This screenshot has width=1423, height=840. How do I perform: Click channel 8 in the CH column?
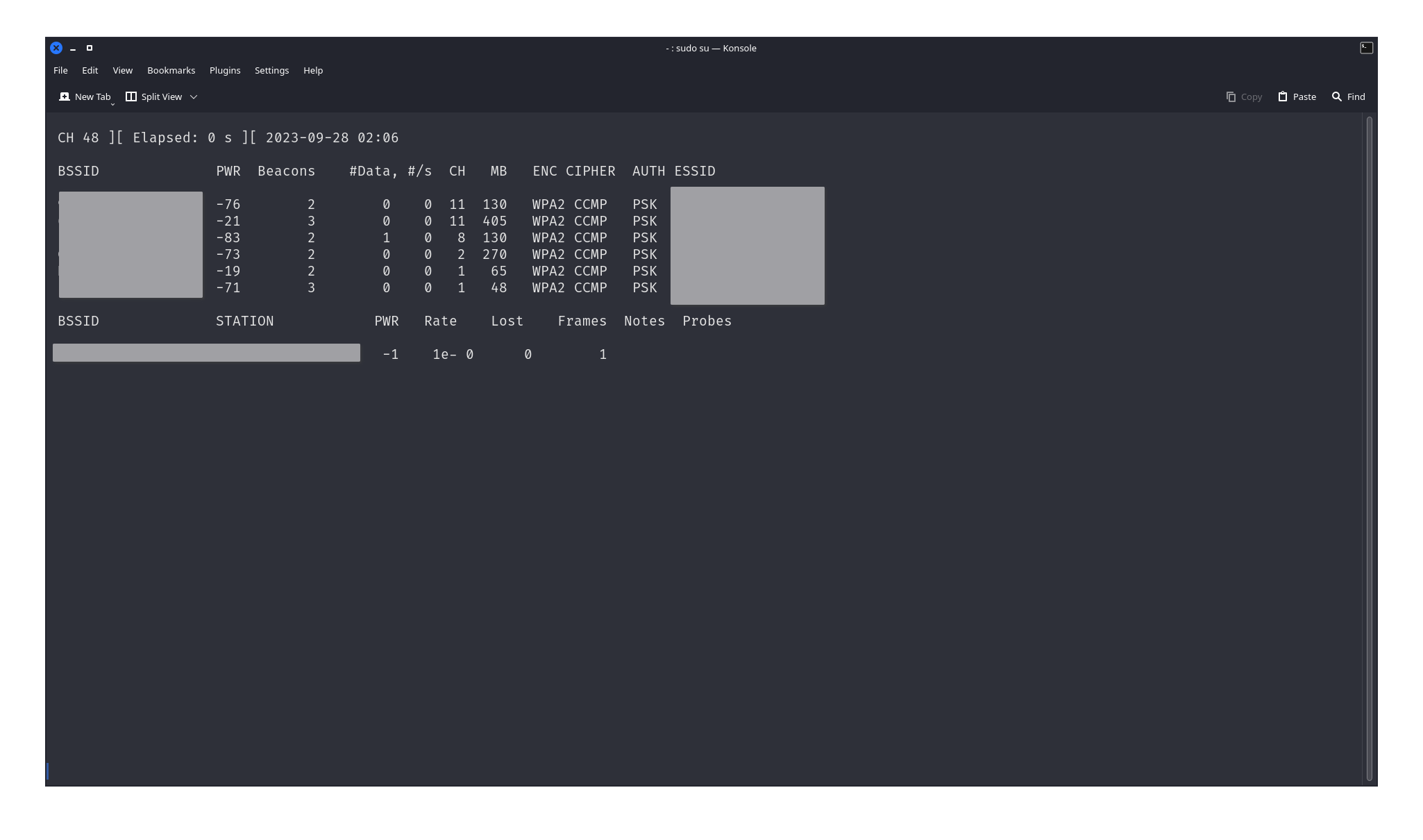pyautogui.click(x=462, y=237)
